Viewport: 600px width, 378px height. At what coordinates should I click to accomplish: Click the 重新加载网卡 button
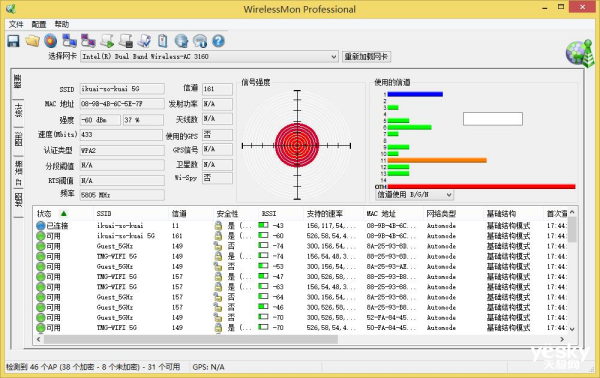366,57
